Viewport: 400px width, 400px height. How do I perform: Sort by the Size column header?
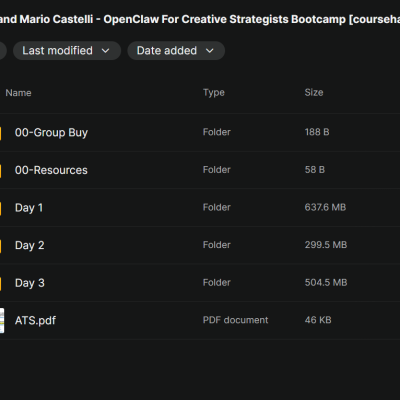click(x=314, y=92)
